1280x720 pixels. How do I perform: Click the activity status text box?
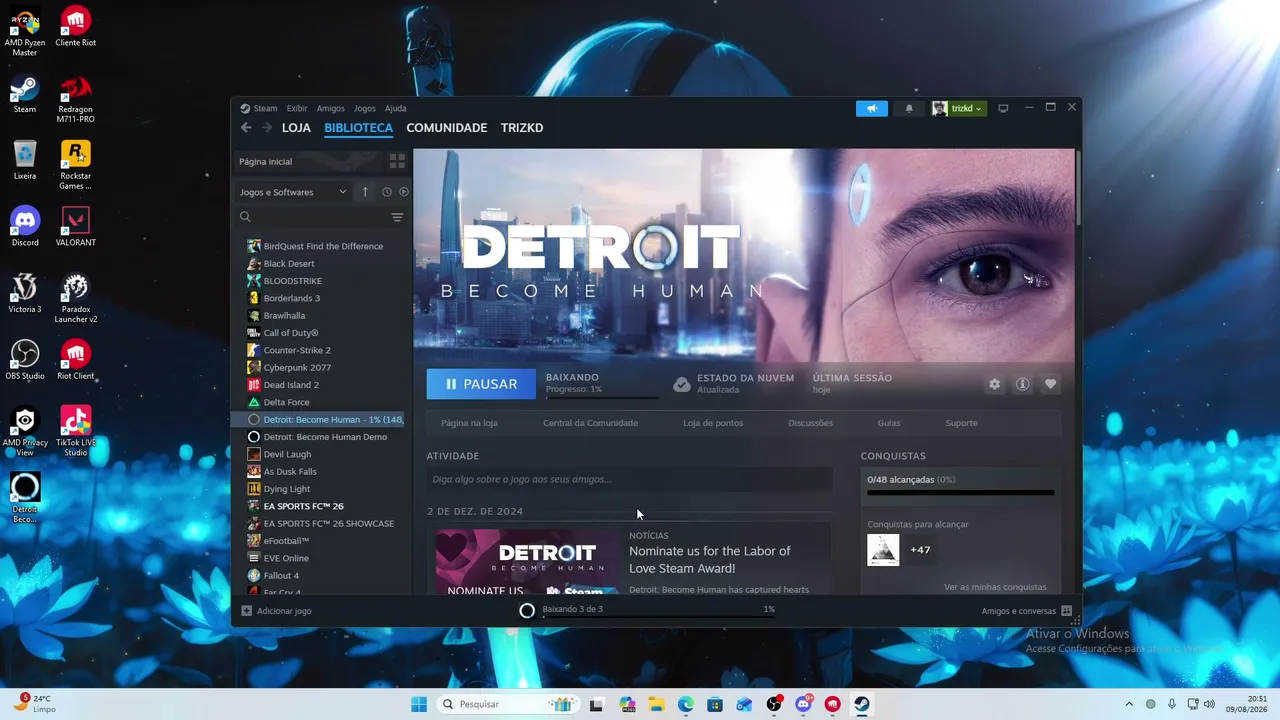(629, 480)
